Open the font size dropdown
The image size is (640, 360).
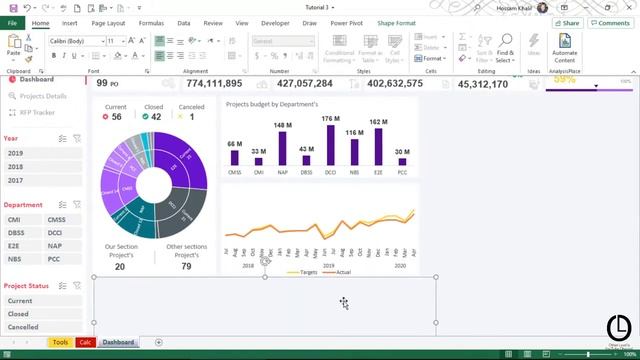click(122, 41)
